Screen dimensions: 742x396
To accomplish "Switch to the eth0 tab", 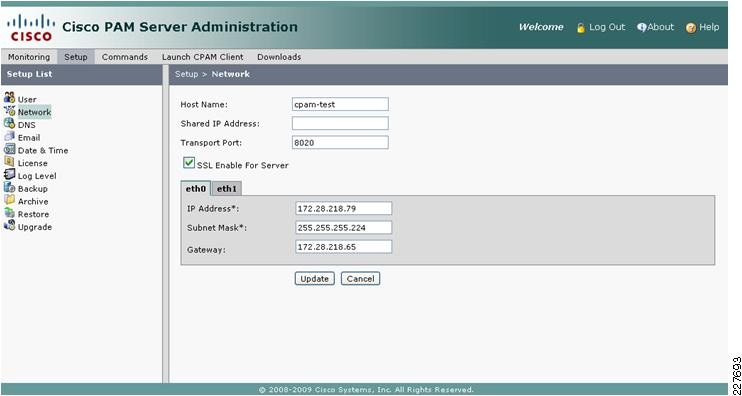I will 196,189.
